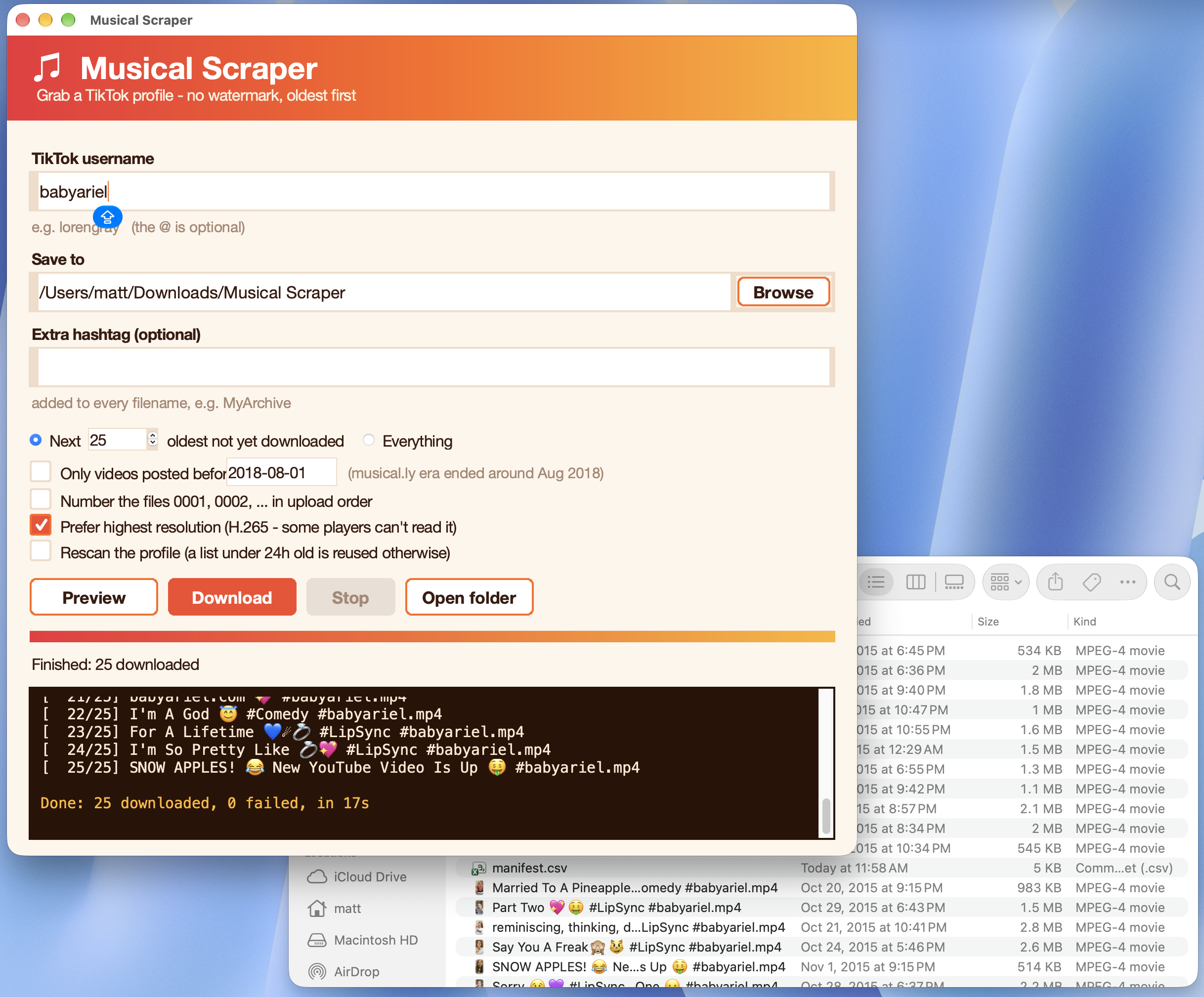Click the music note logo in the header
The height and width of the screenshot is (997, 1204).
48,68
